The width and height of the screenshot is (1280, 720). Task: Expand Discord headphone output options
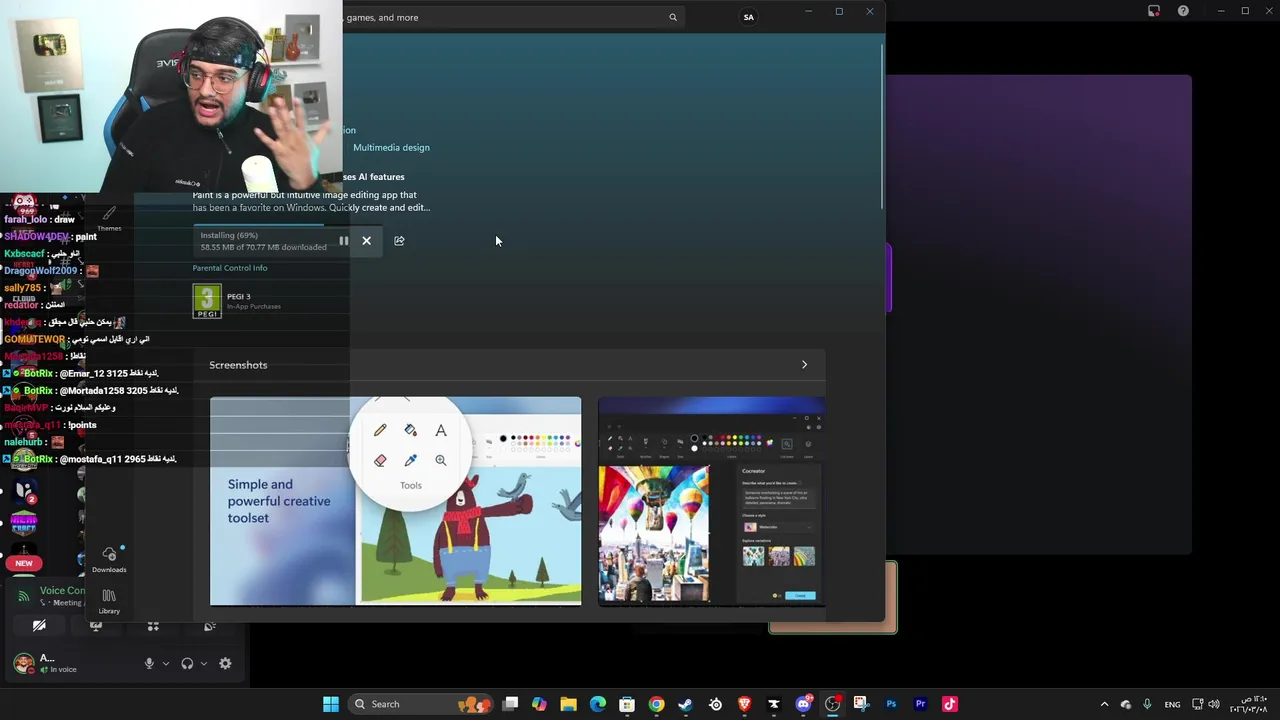click(x=204, y=663)
